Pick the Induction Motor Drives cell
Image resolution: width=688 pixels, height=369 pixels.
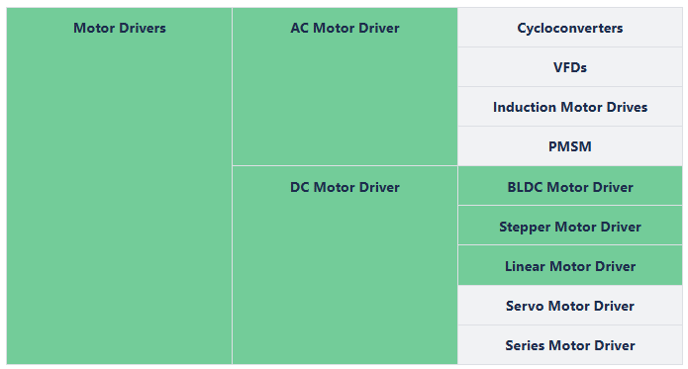click(x=570, y=107)
